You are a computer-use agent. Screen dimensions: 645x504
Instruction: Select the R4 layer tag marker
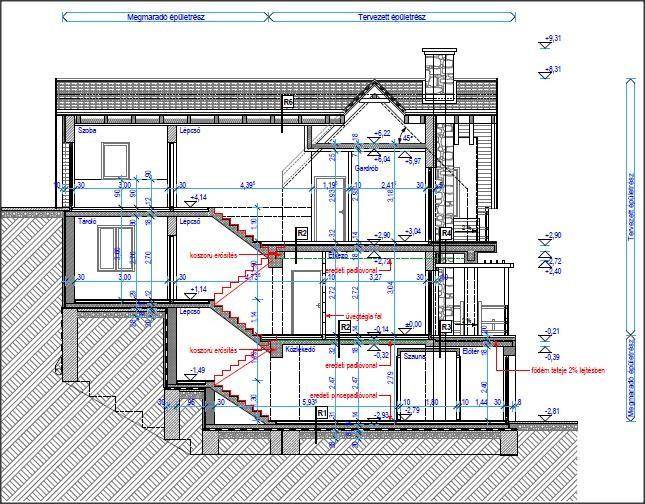pyautogui.click(x=446, y=233)
